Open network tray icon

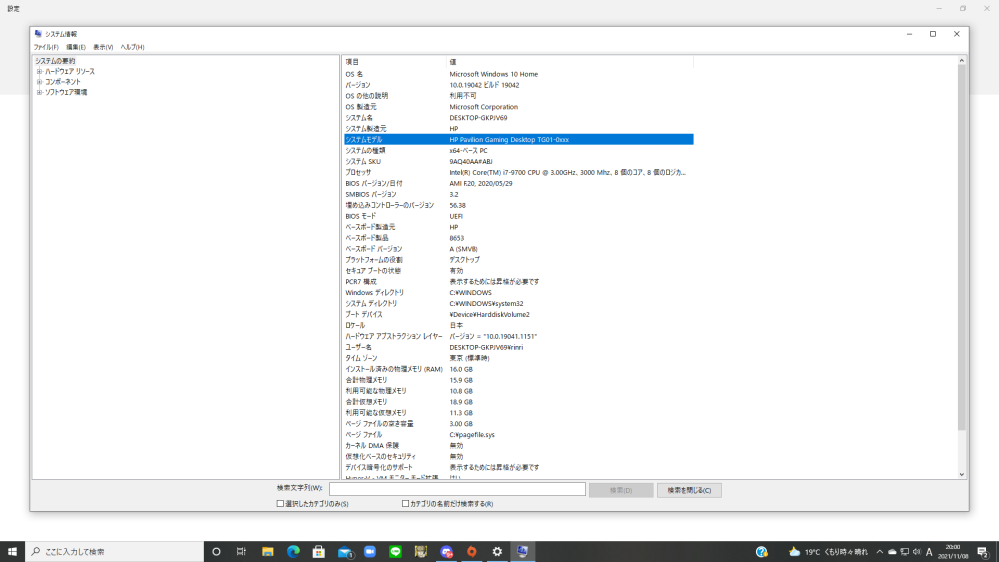[x=905, y=552]
